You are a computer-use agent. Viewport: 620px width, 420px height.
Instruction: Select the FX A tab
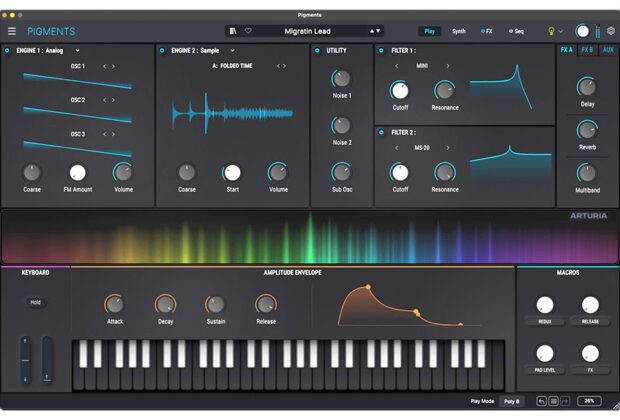(567, 50)
